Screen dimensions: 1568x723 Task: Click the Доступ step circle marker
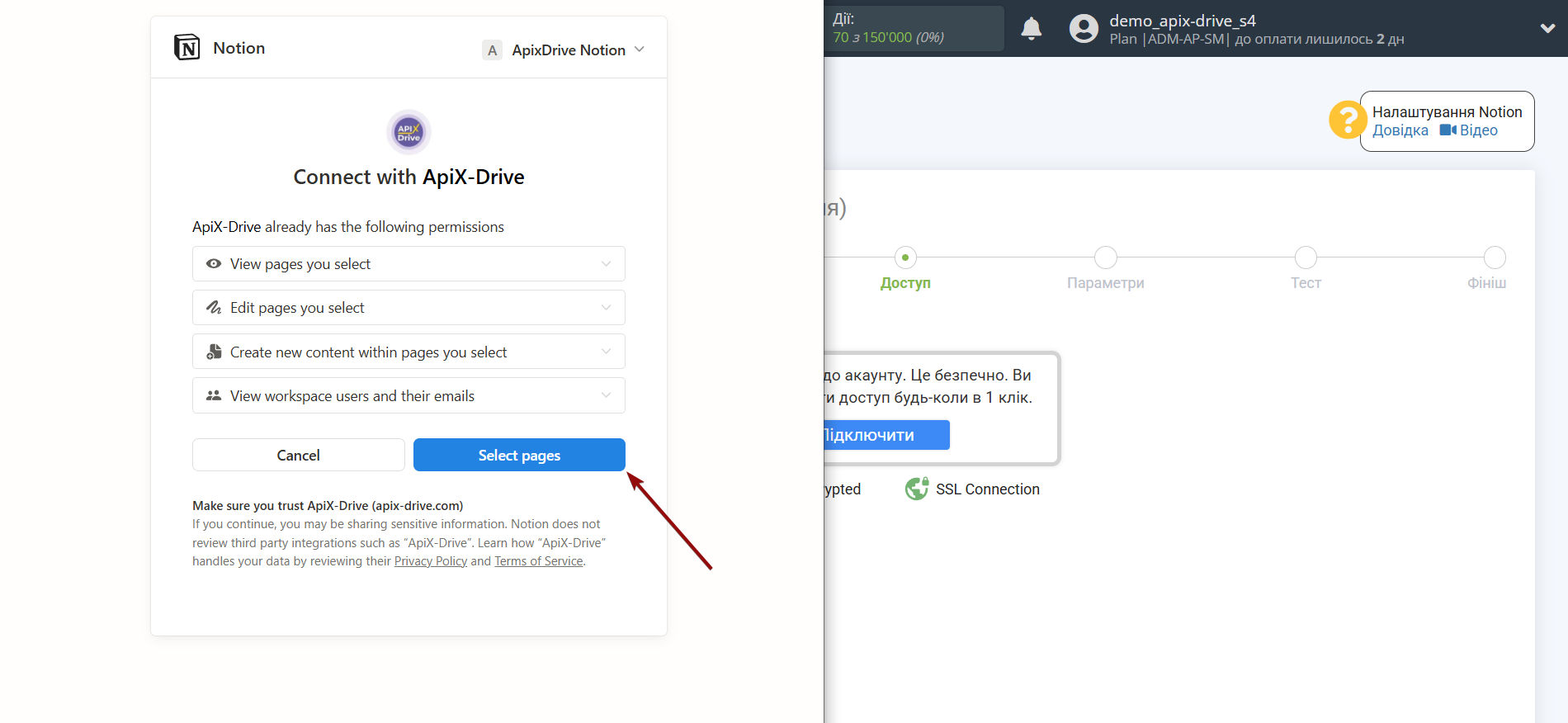pyautogui.click(x=905, y=258)
